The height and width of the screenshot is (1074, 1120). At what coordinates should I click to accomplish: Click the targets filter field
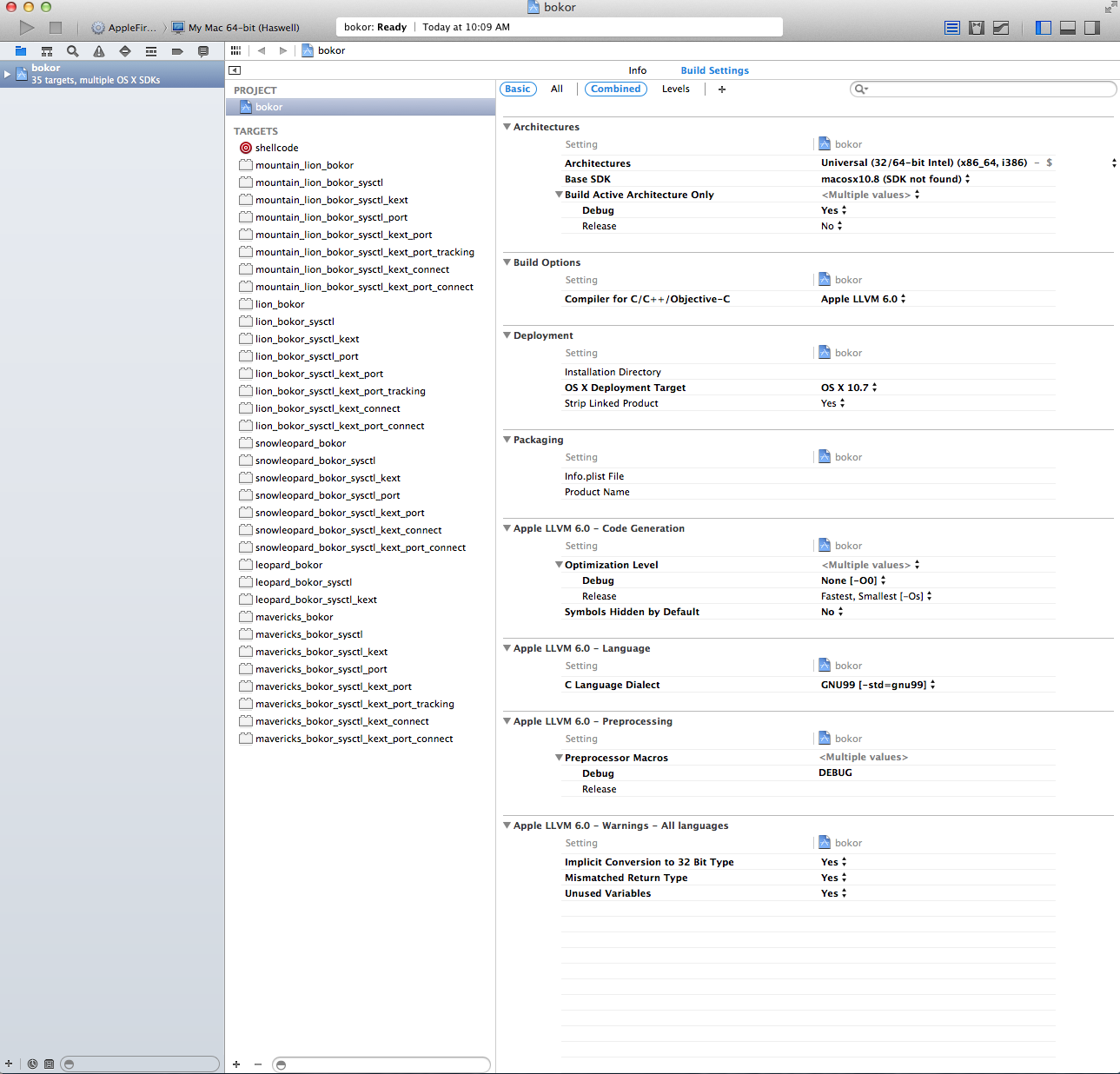381,1064
